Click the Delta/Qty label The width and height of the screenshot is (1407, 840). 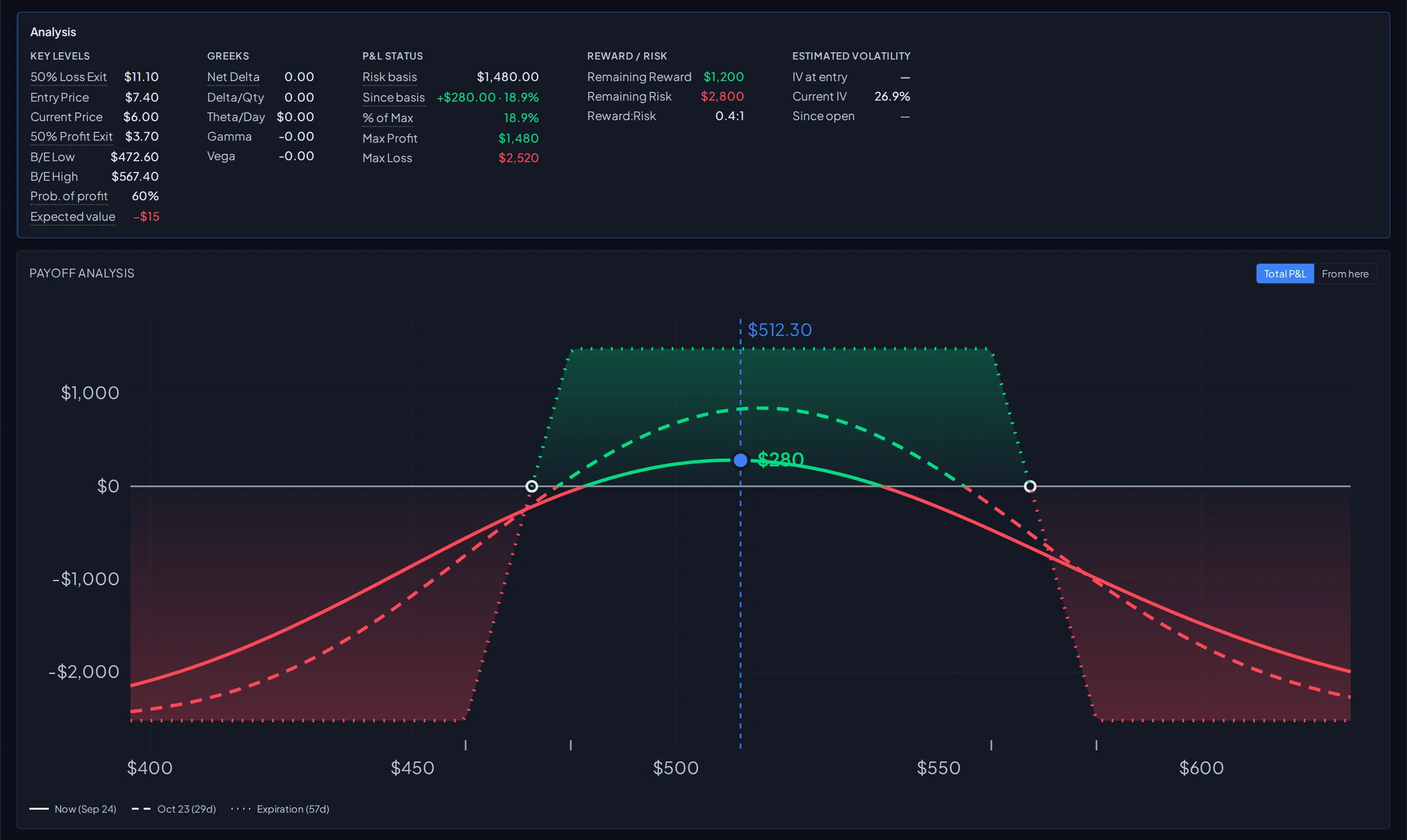tap(236, 97)
